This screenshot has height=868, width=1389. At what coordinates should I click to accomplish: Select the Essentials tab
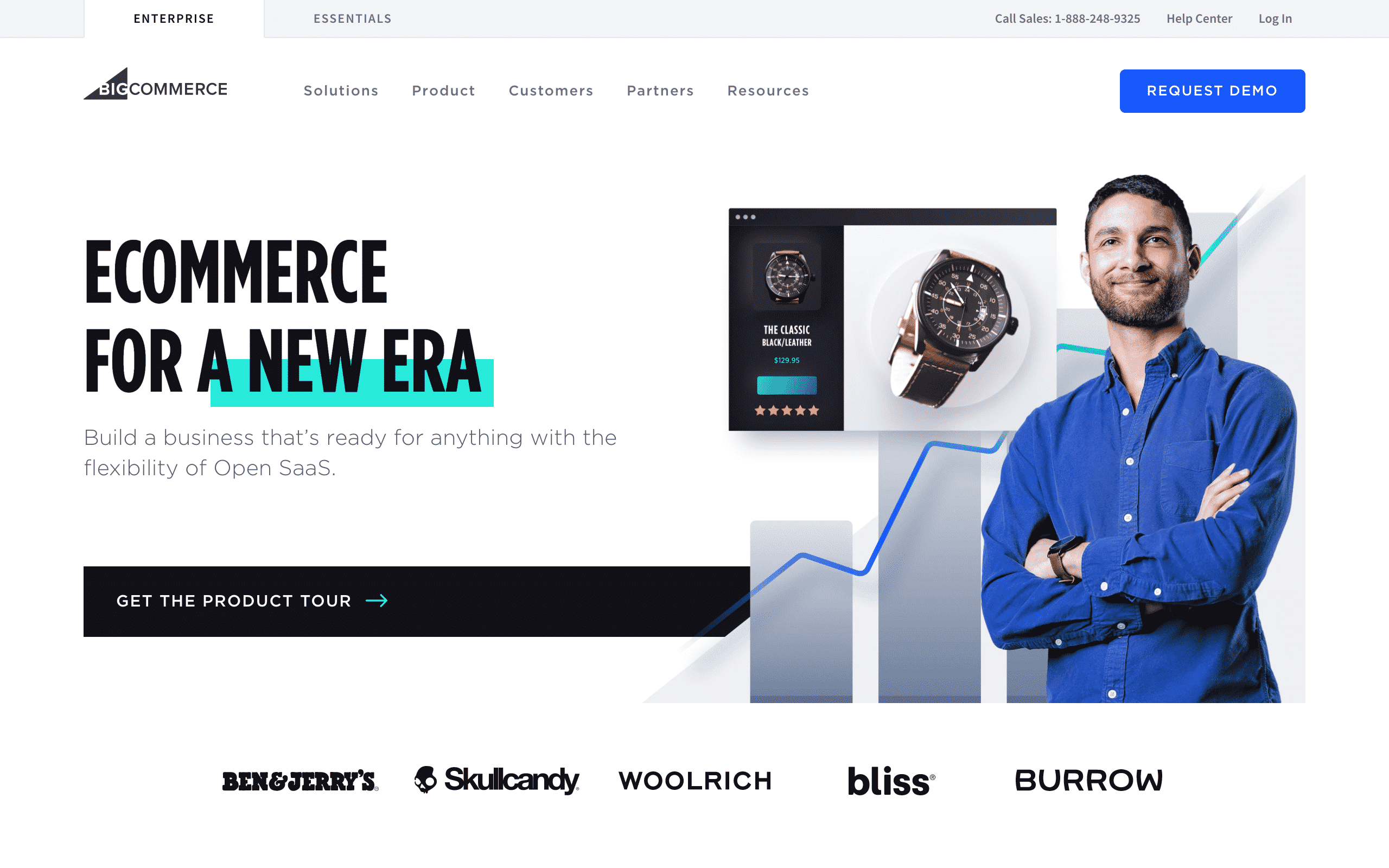[353, 18]
